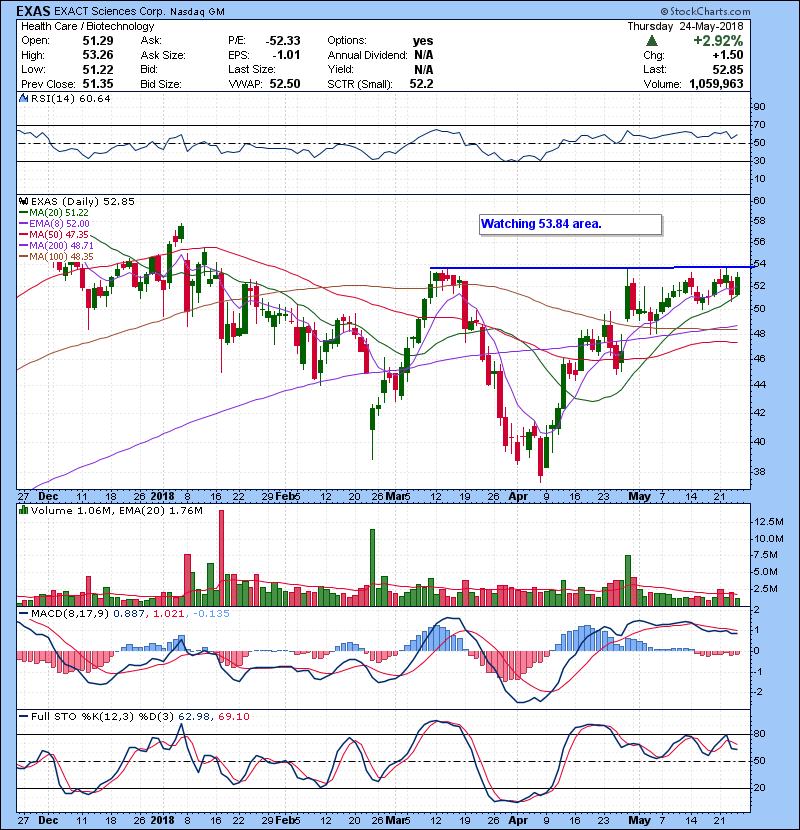Click the Last price 52.85 in the header

pos(727,70)
